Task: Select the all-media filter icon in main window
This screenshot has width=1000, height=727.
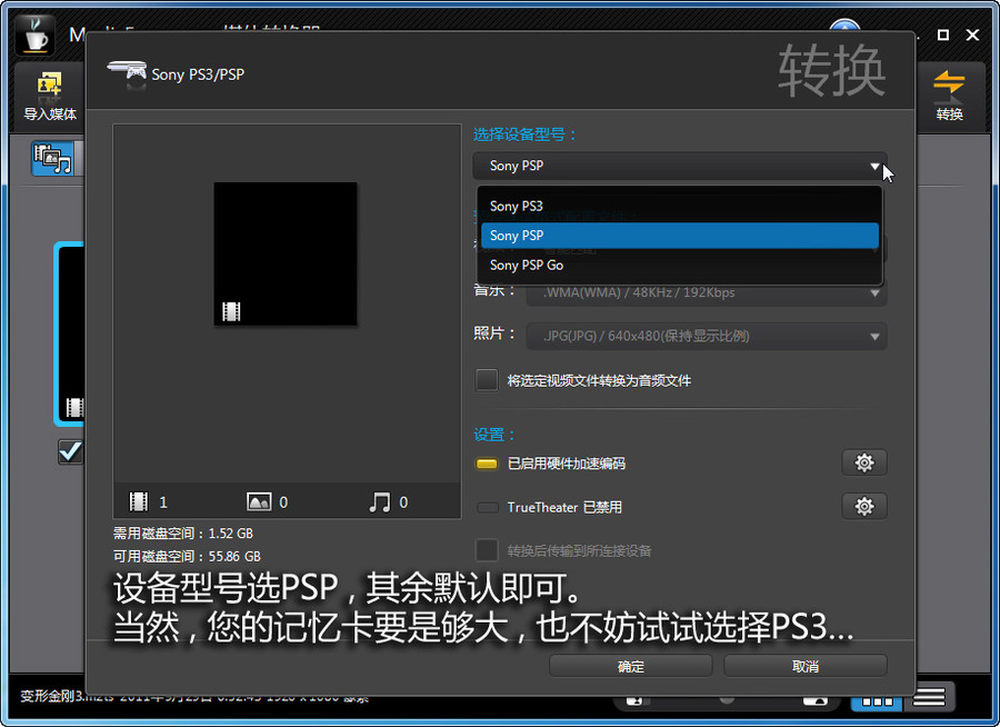Action: (53, 159)
